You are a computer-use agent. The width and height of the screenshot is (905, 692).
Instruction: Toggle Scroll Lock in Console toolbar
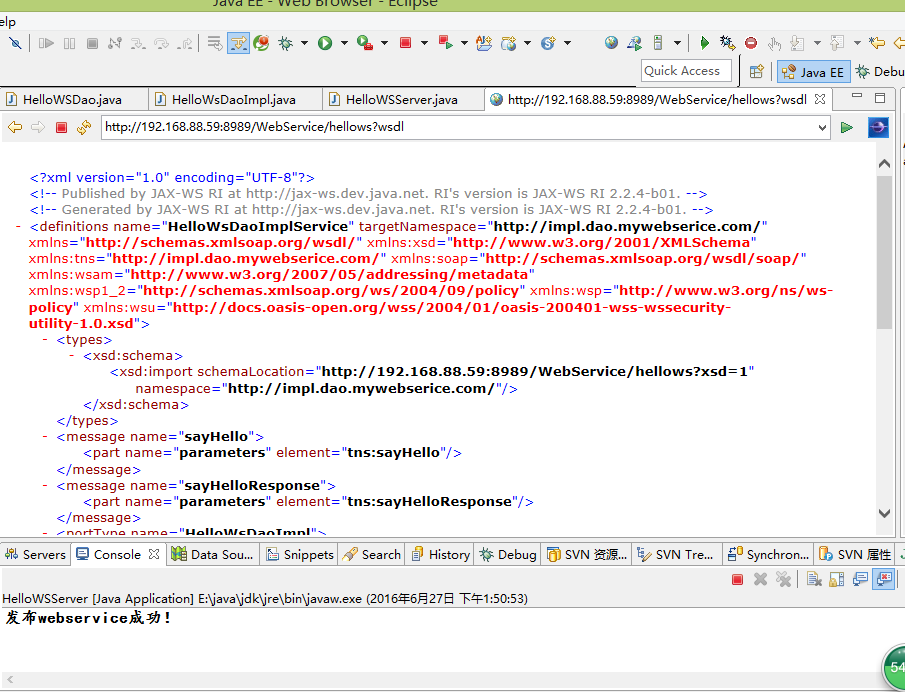coord(836,579)
